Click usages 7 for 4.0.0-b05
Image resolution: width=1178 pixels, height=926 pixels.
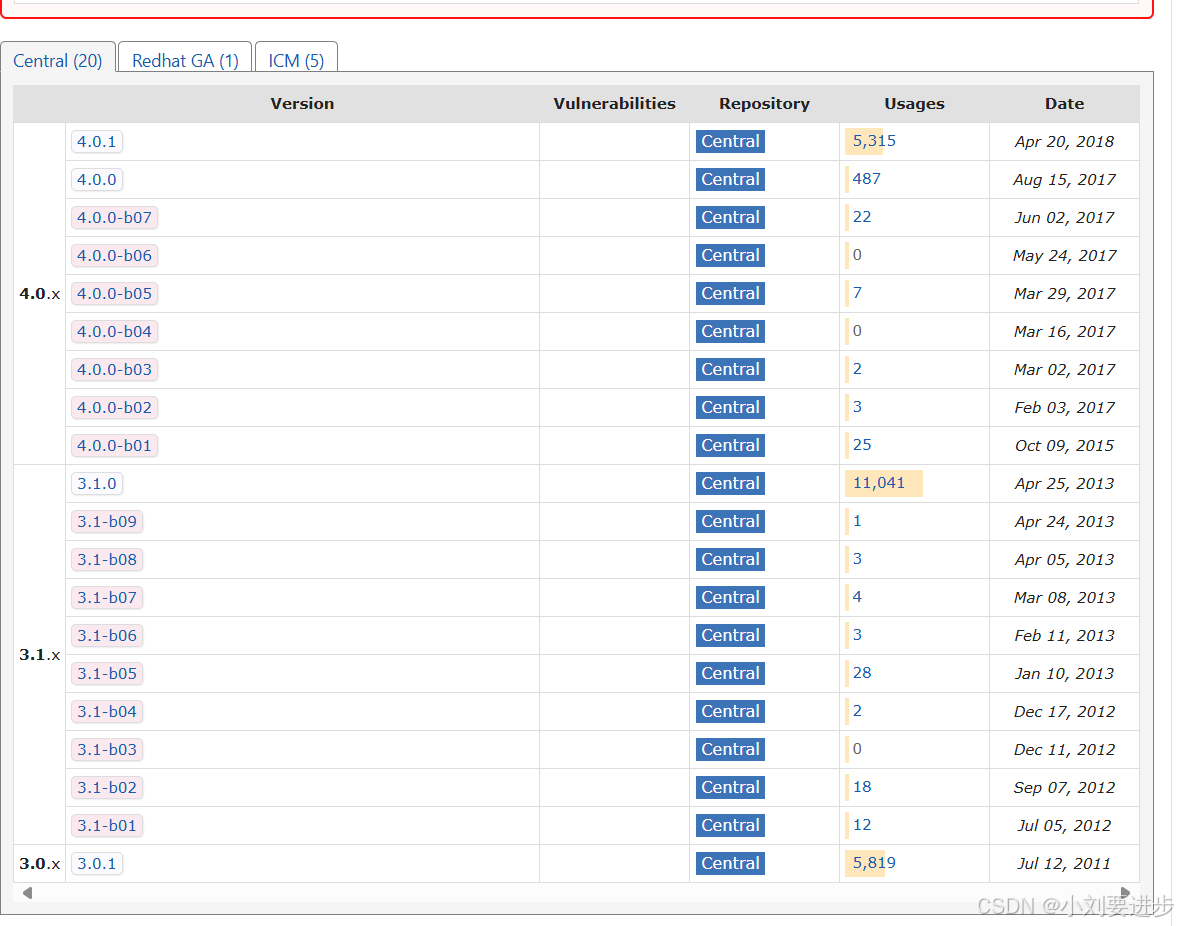(857, 293)
